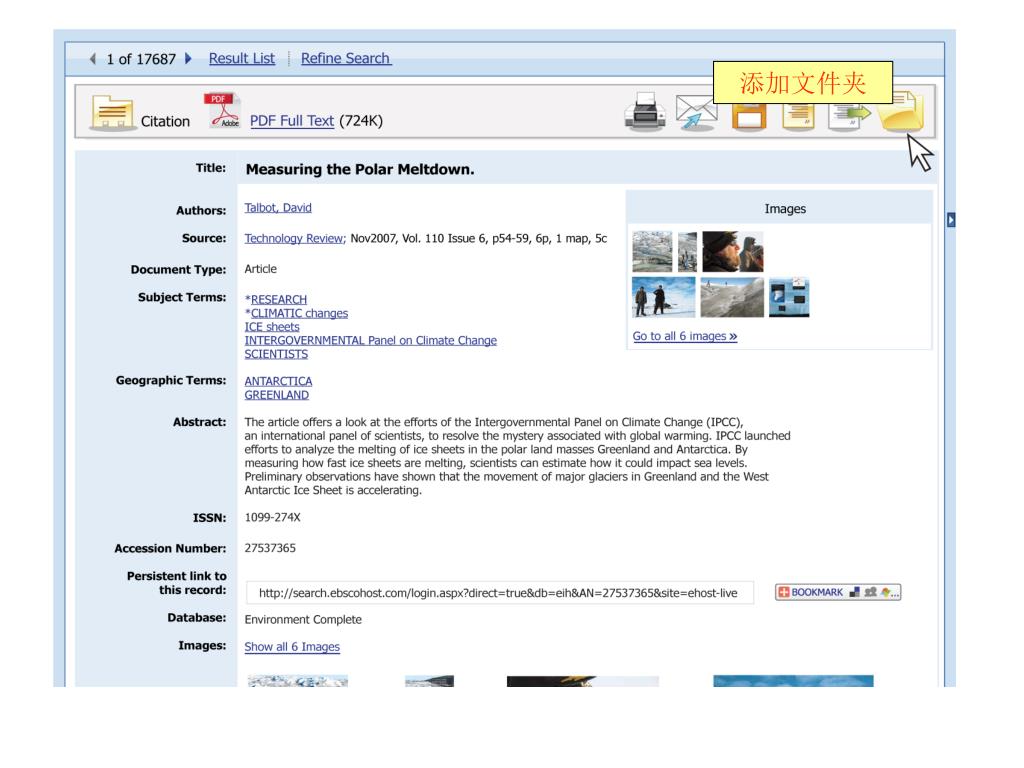Open the man-in-hat portrait thumbnail

tap(733, 251)
